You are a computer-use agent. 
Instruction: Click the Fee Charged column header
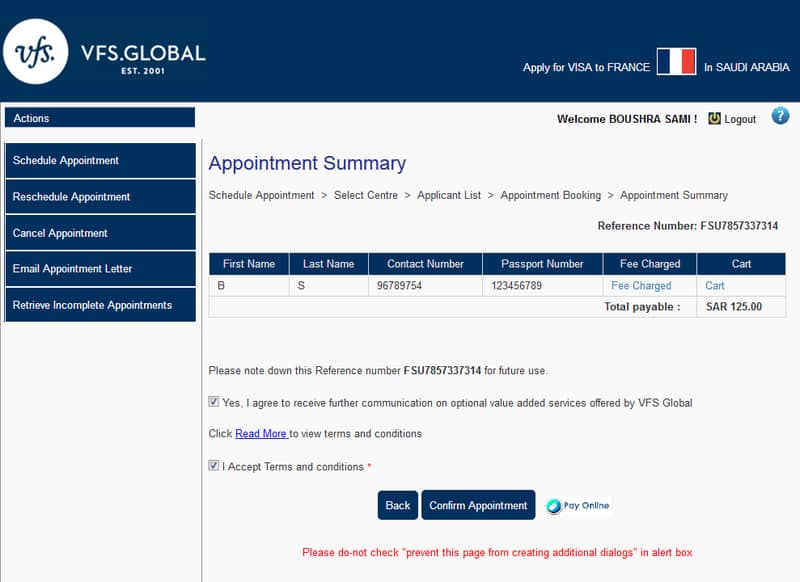650,264
